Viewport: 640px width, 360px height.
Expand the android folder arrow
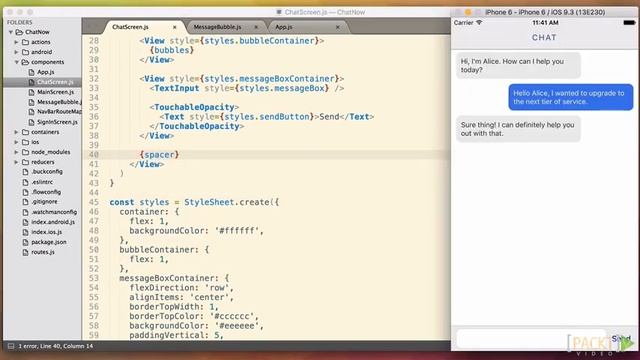coord(16,52)
